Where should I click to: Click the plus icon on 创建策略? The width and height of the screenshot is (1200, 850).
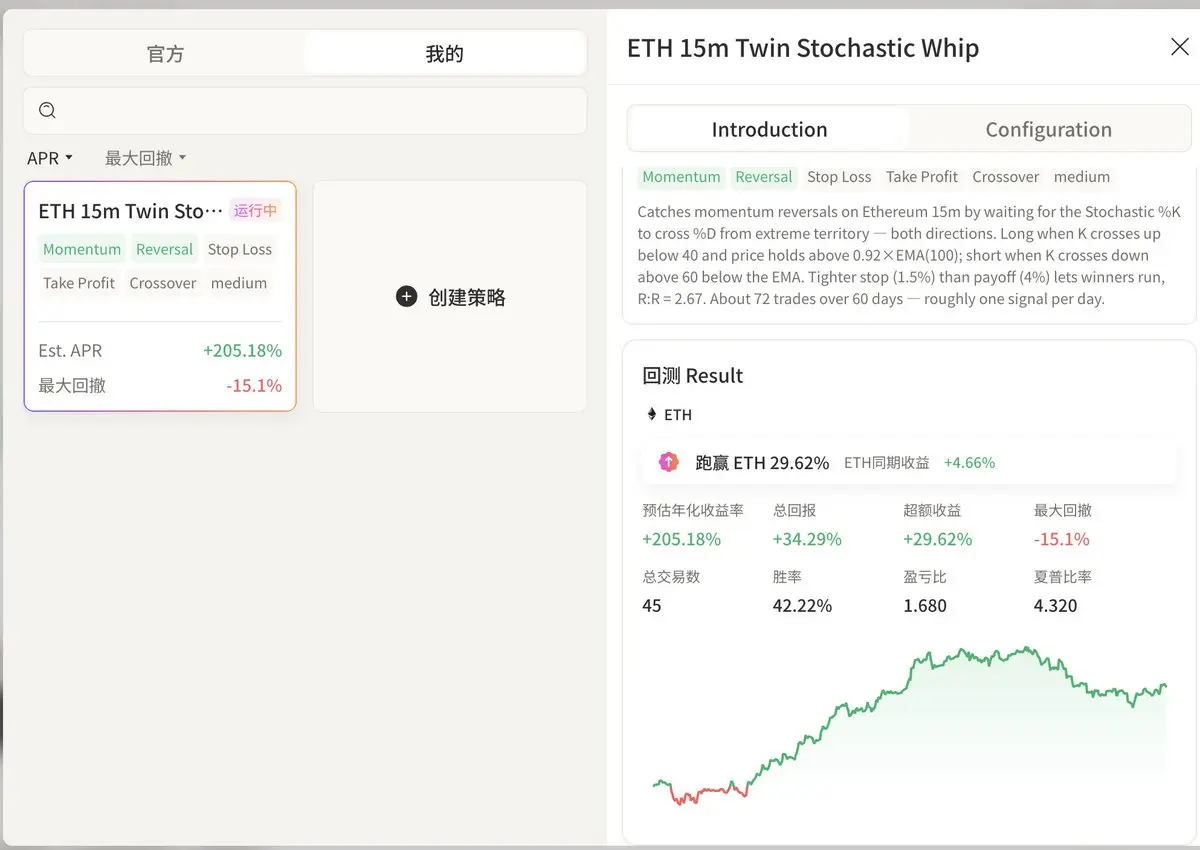point(406,297)
